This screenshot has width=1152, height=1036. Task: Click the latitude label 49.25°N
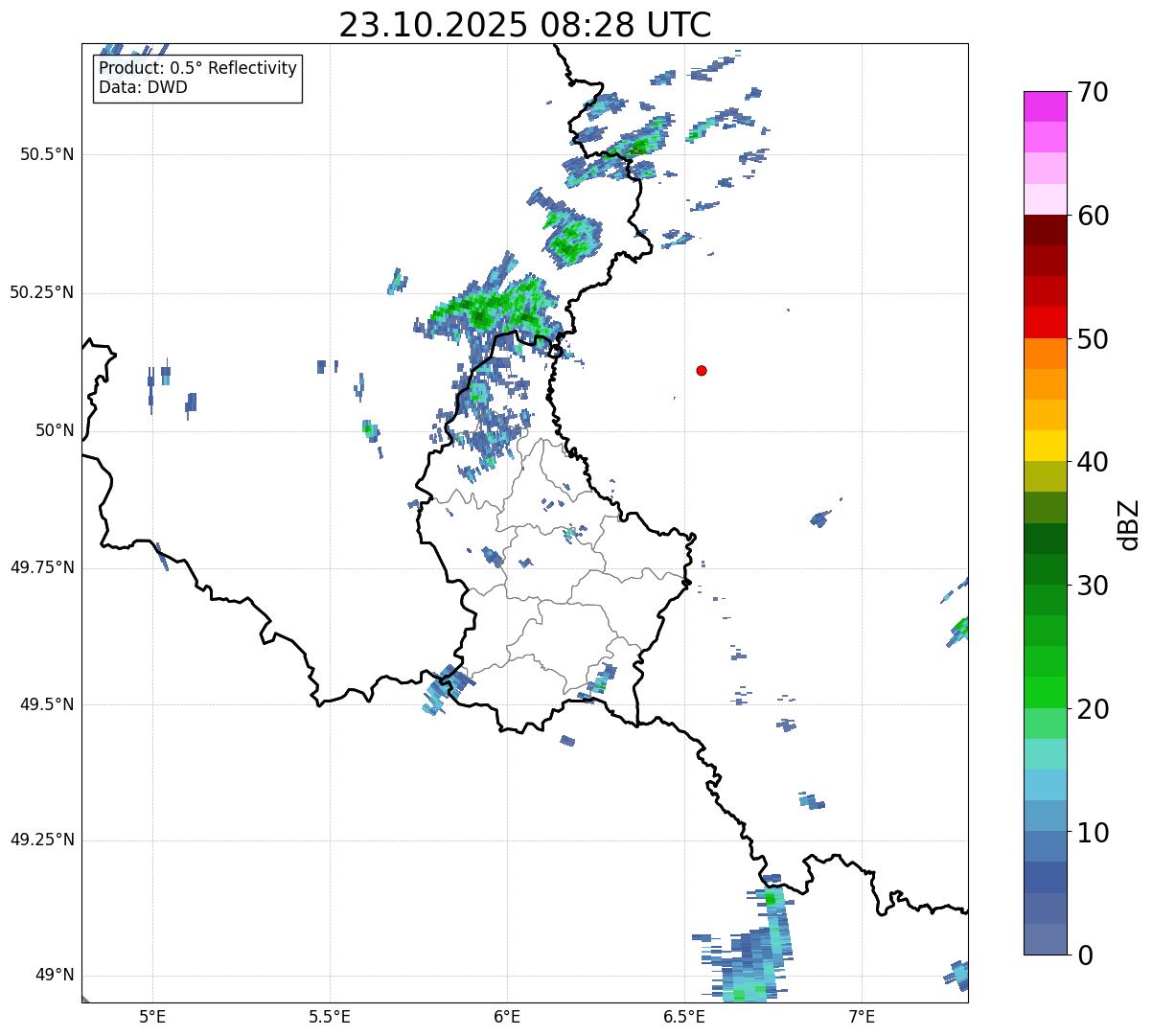click(x=42, y=840)
